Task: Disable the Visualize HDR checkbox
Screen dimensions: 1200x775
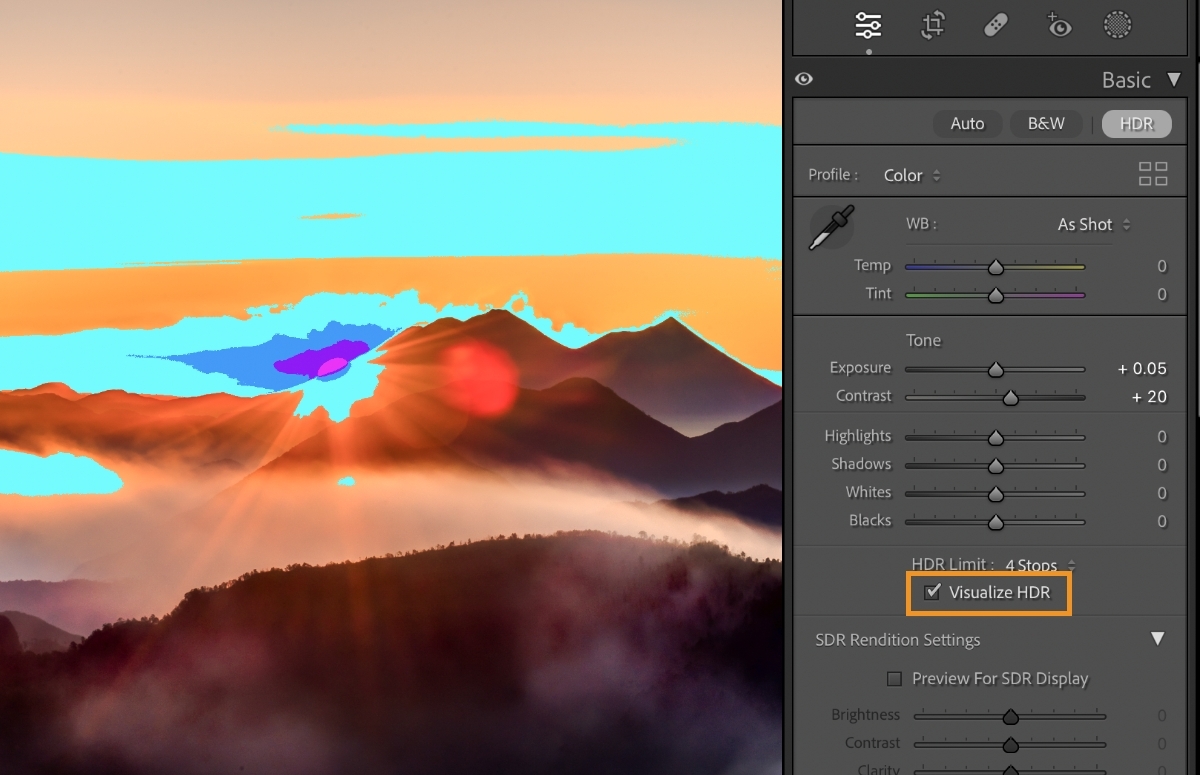Action: (933, 591)
